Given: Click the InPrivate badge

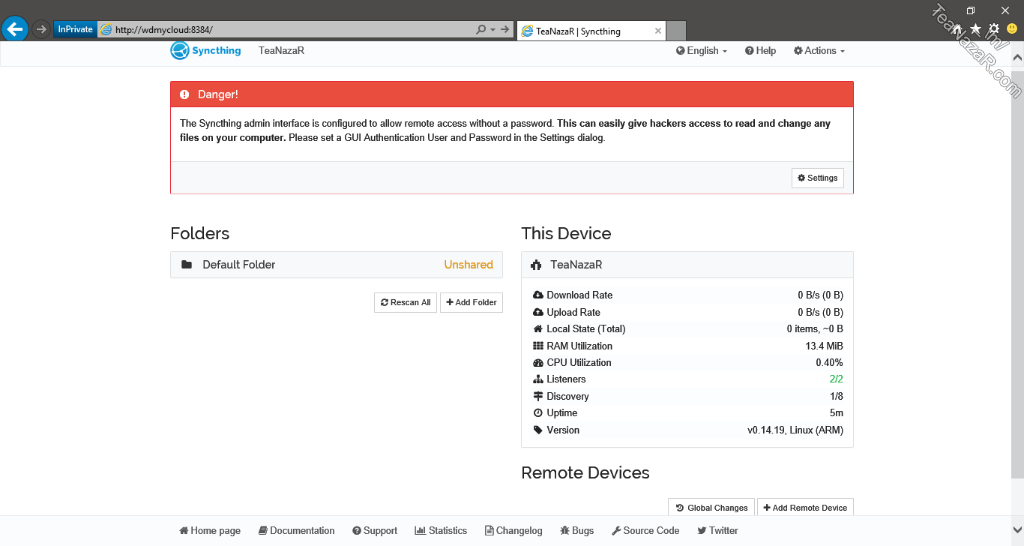Looking at the screenshot, I should (75, 29).
